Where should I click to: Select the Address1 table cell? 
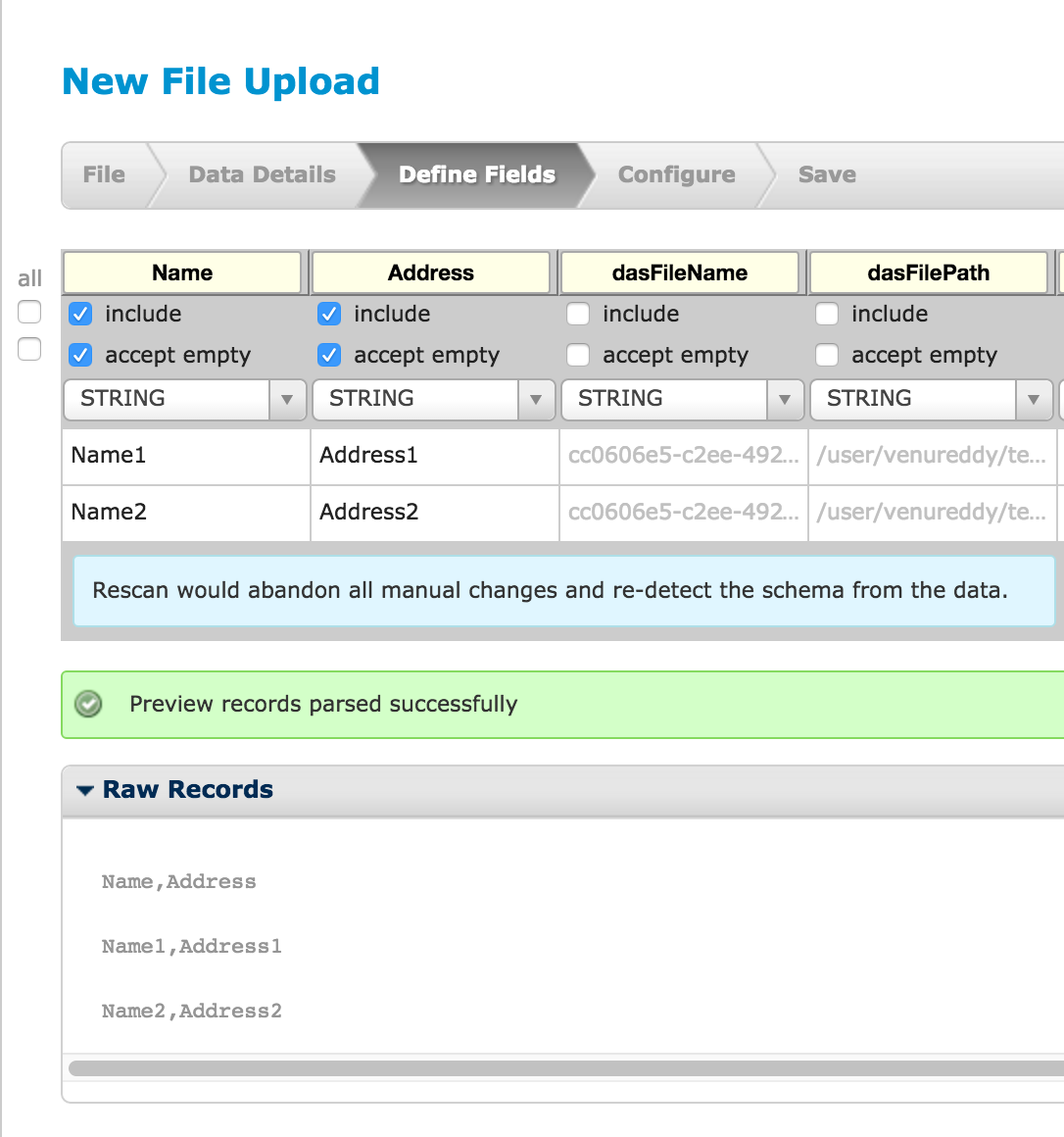tap(435, 456)
